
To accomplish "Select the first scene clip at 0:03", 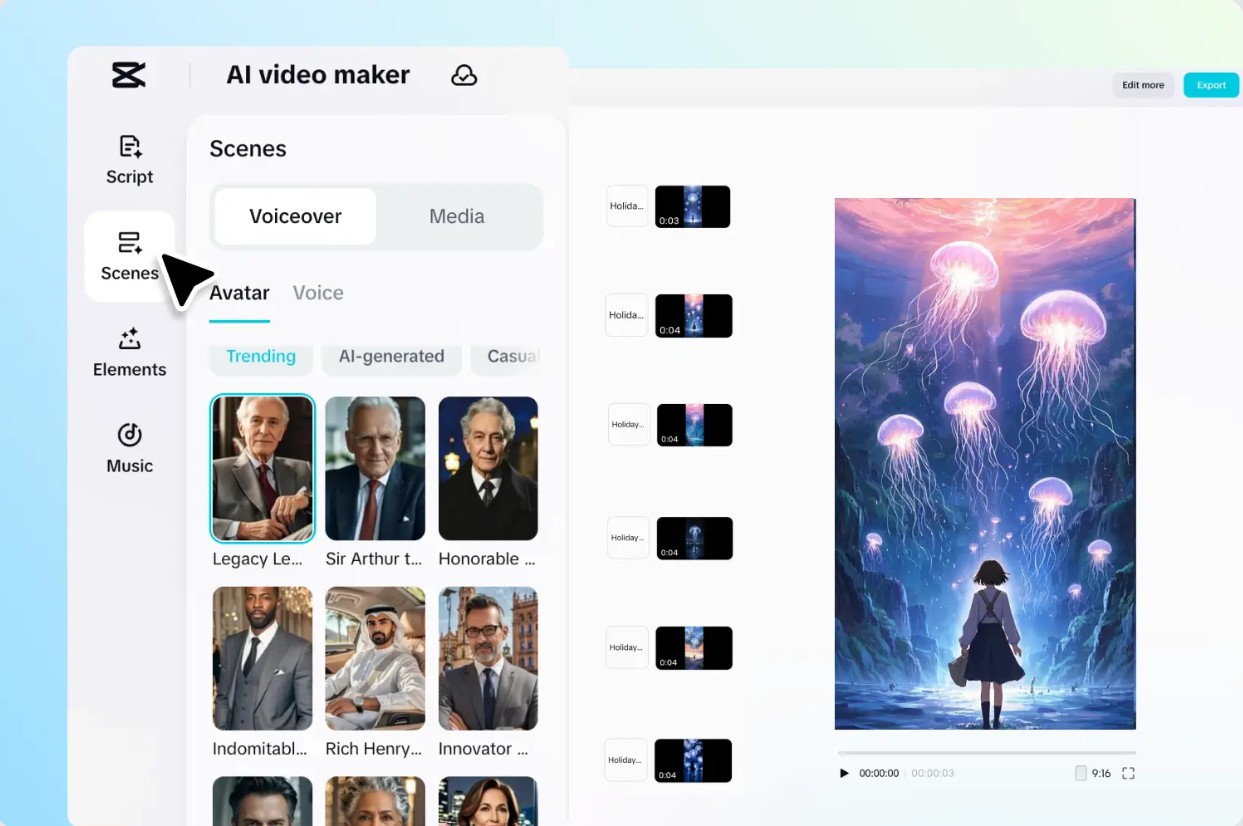I will coord(692,207).
